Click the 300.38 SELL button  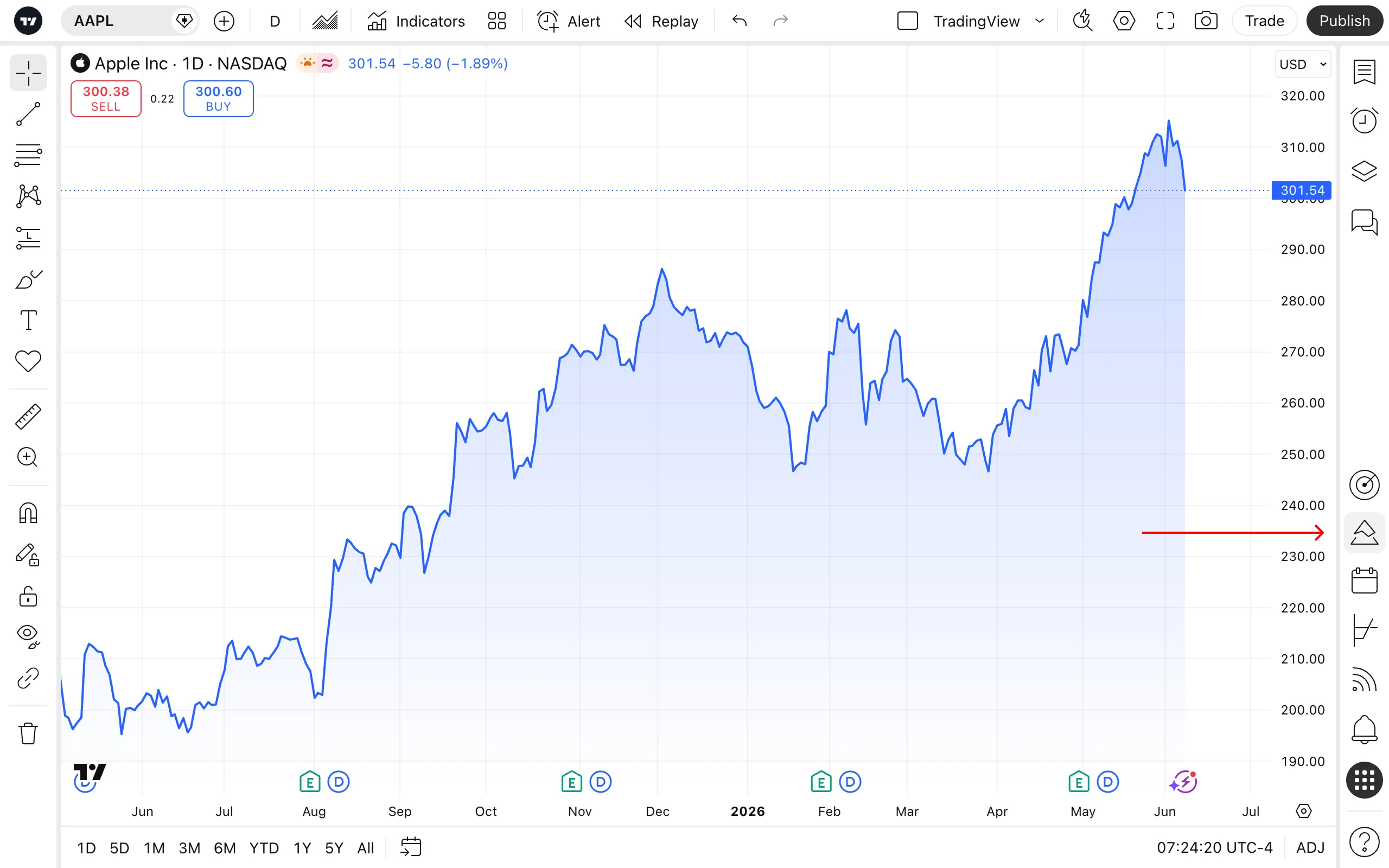click(x=106, y=99)
